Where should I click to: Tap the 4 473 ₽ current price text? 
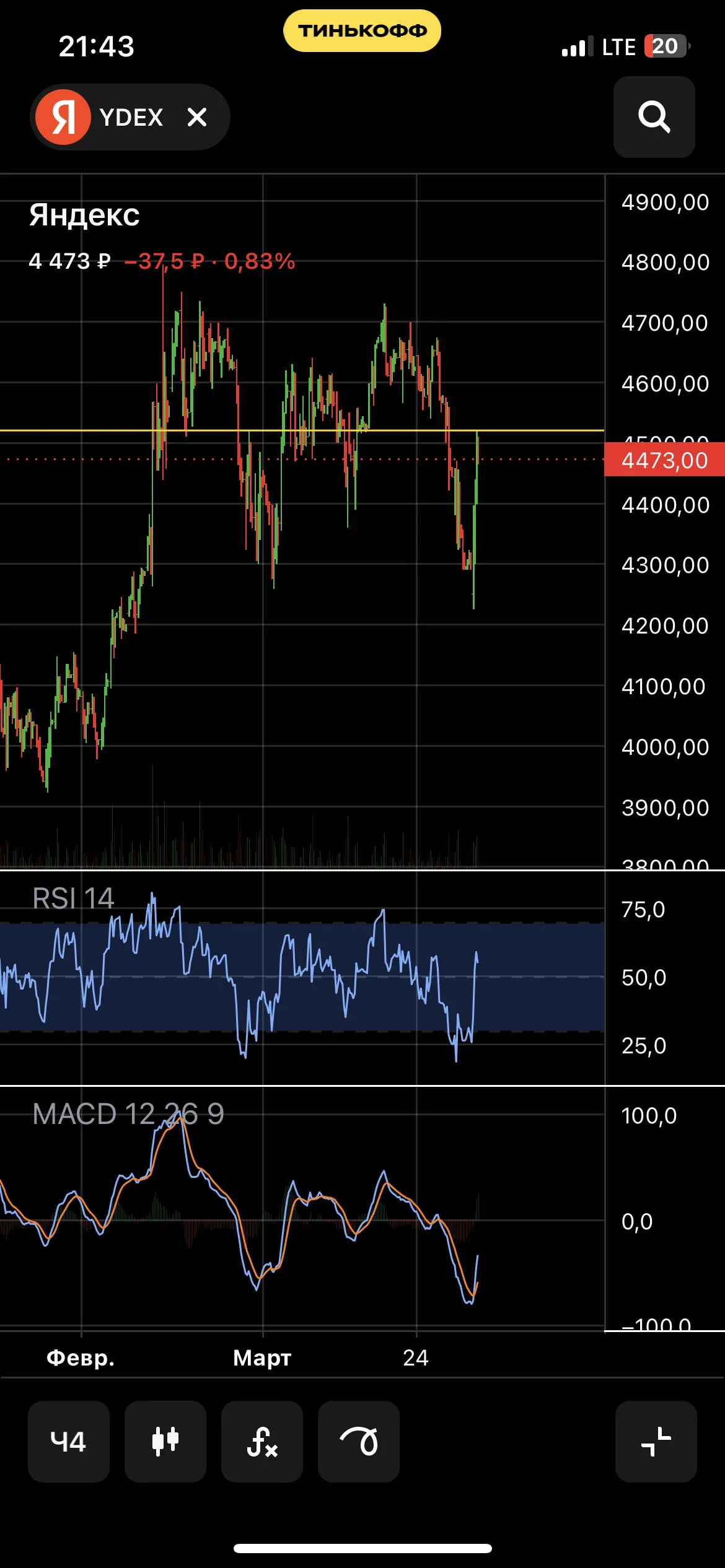pyautogui.click(x=69, y=261)
